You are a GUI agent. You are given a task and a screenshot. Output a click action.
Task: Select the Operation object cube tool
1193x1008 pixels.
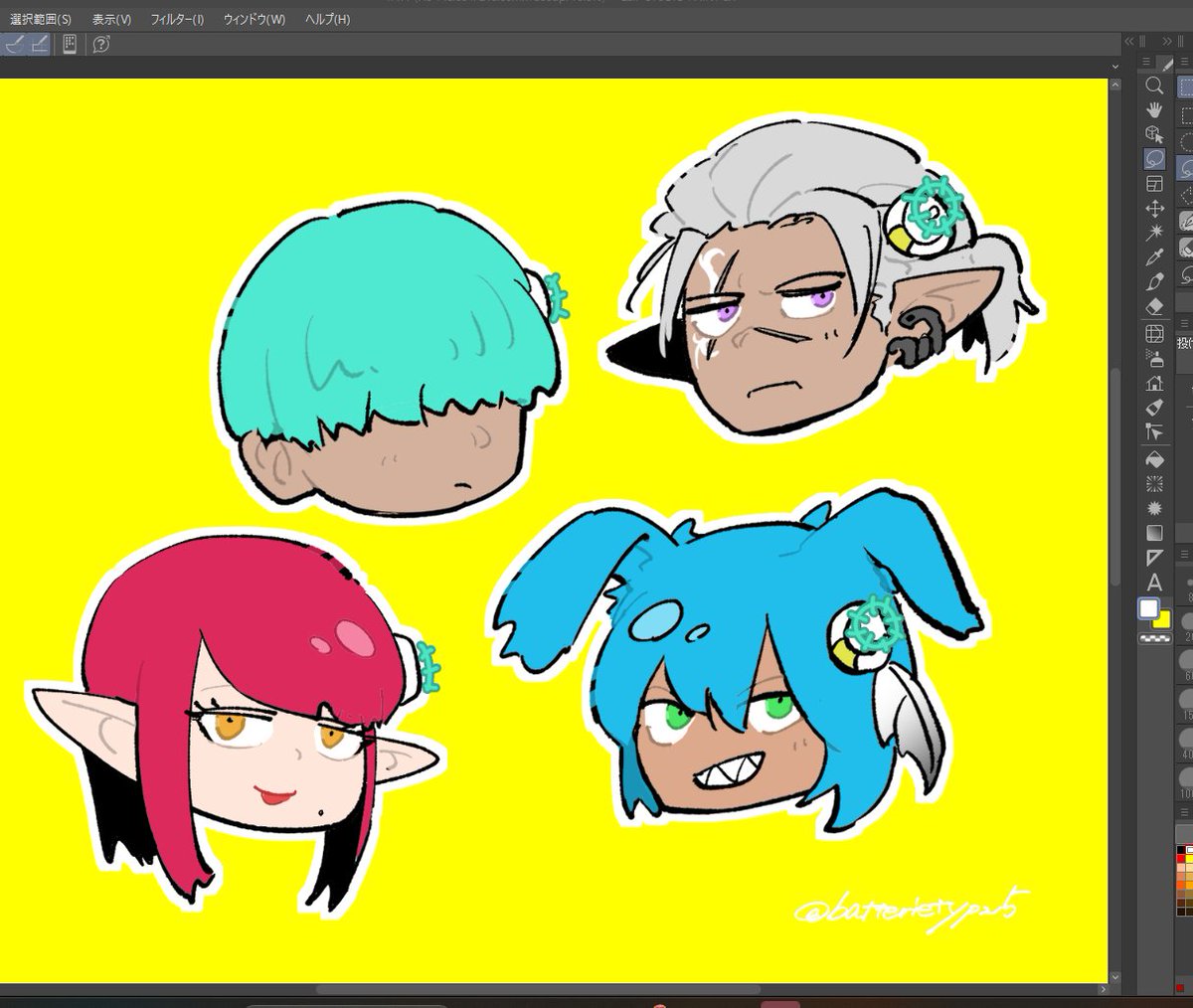1154,134
